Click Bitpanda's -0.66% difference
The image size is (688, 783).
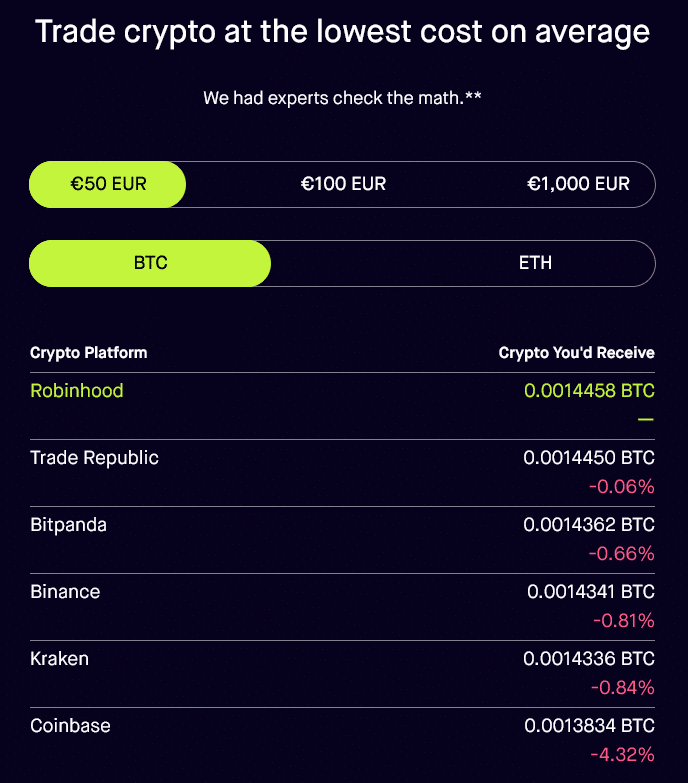(x=622, y=553)
